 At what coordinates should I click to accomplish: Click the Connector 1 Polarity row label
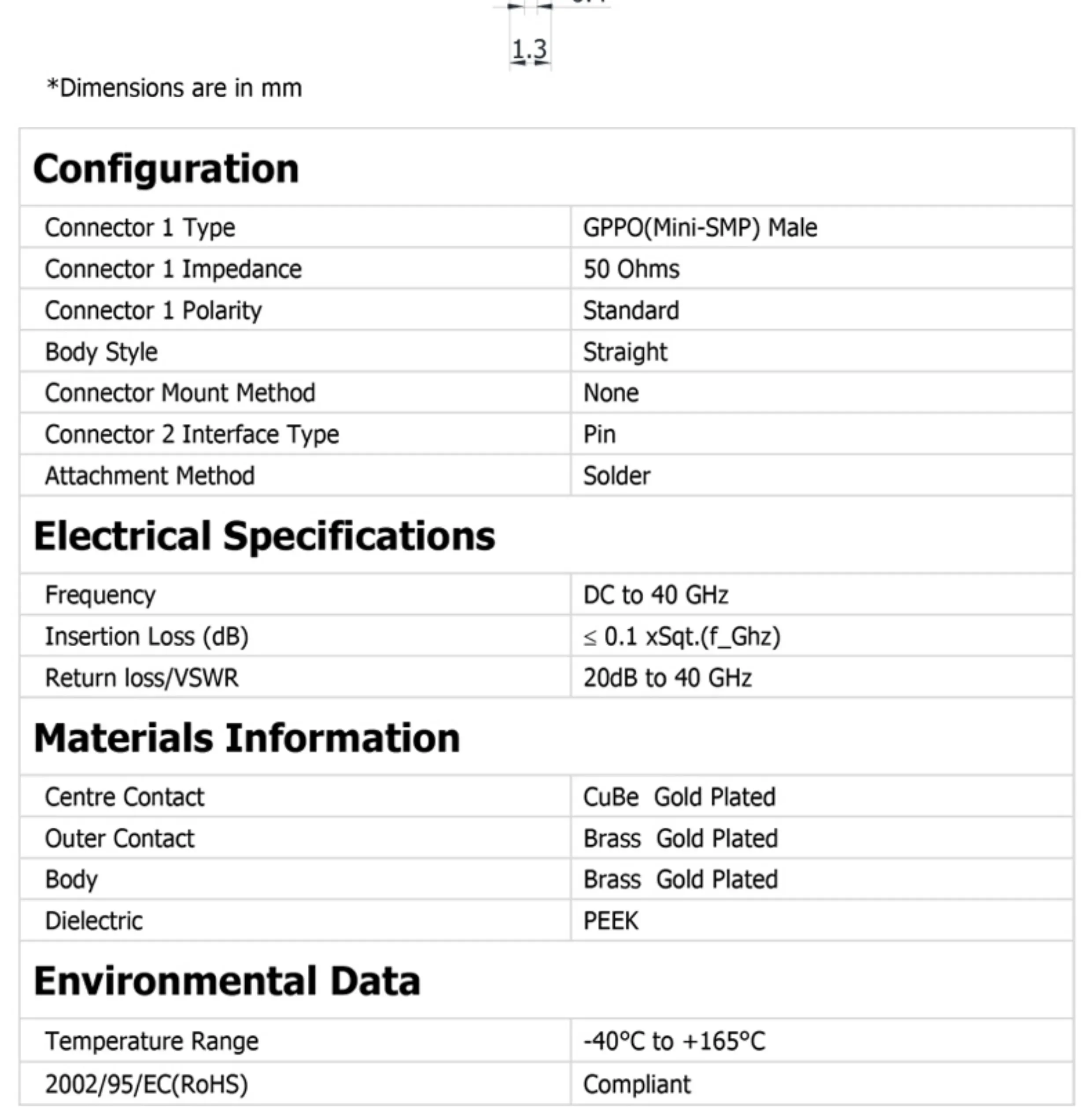click(153, 311)
